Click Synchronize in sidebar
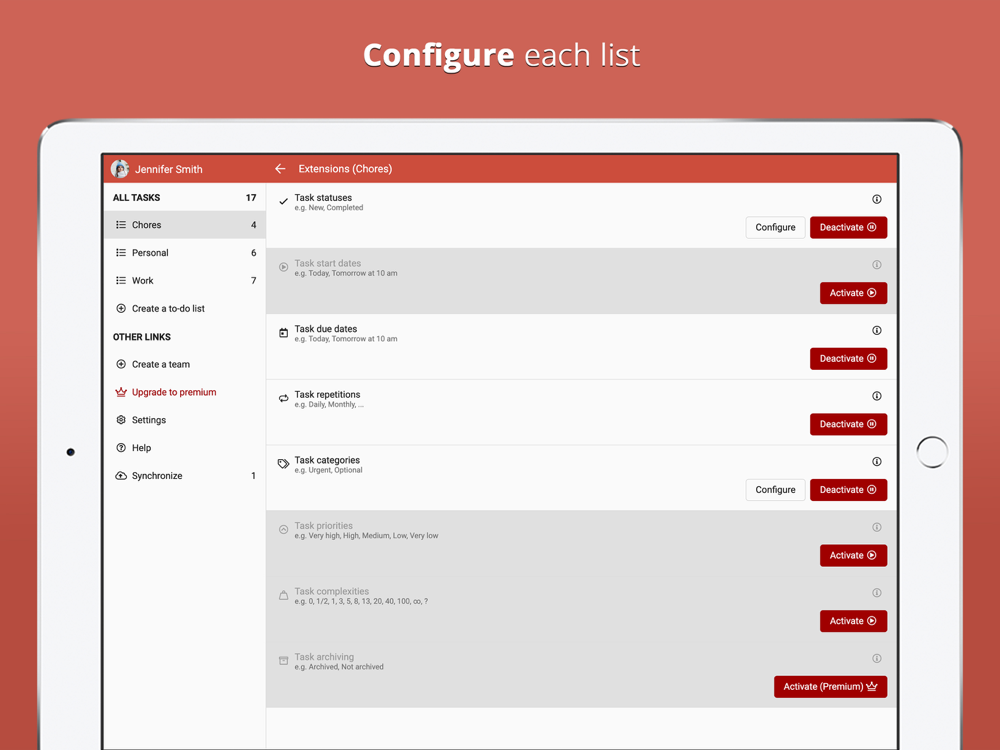 184,476
